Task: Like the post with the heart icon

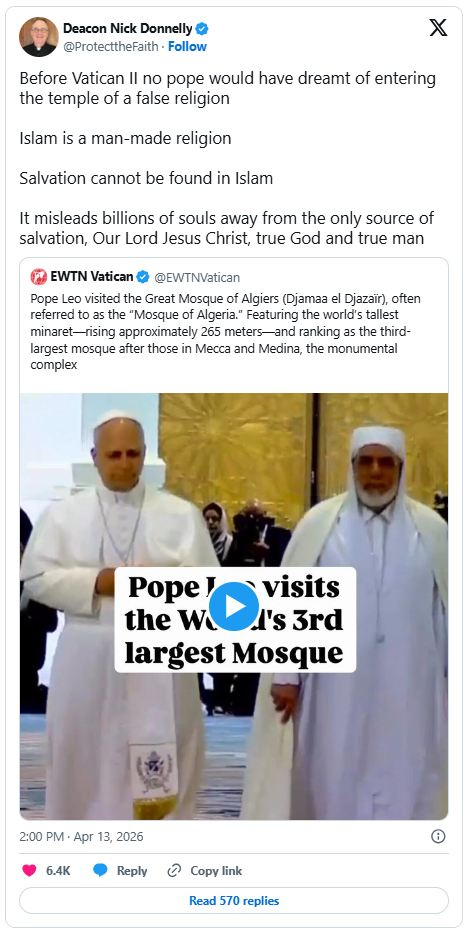Action: 29,870
